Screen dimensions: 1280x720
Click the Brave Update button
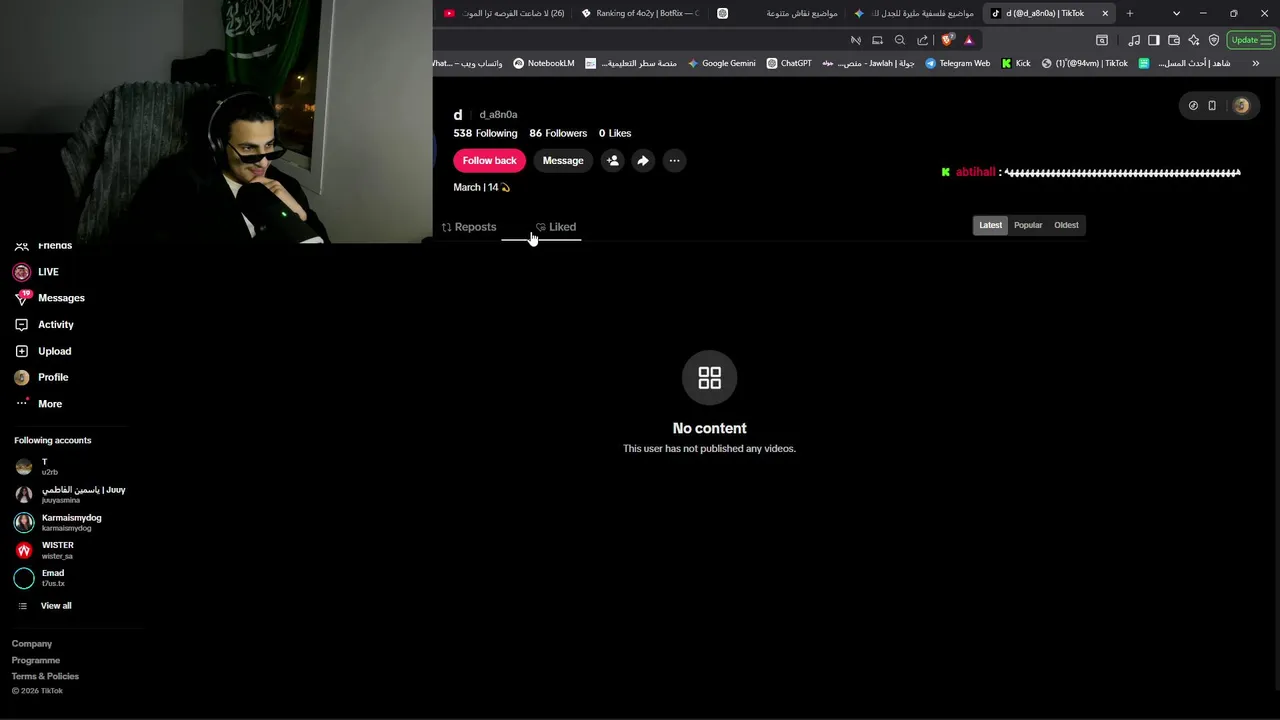[1250, 40]
